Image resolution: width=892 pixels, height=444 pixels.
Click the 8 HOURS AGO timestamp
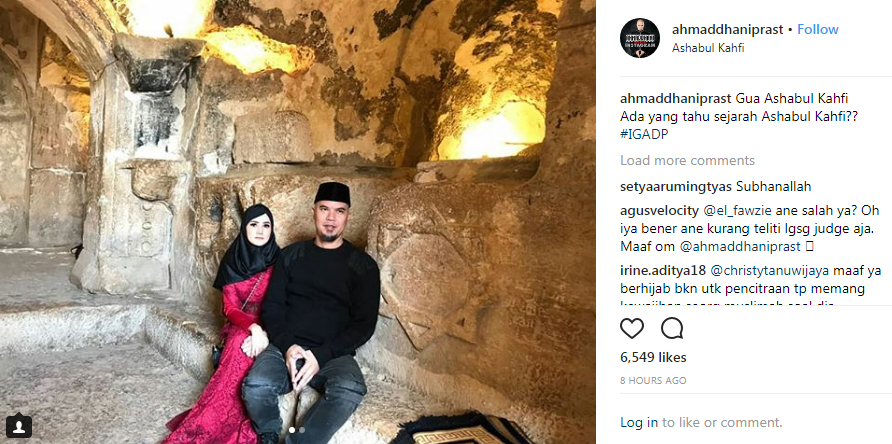click(x=653, y=380)
